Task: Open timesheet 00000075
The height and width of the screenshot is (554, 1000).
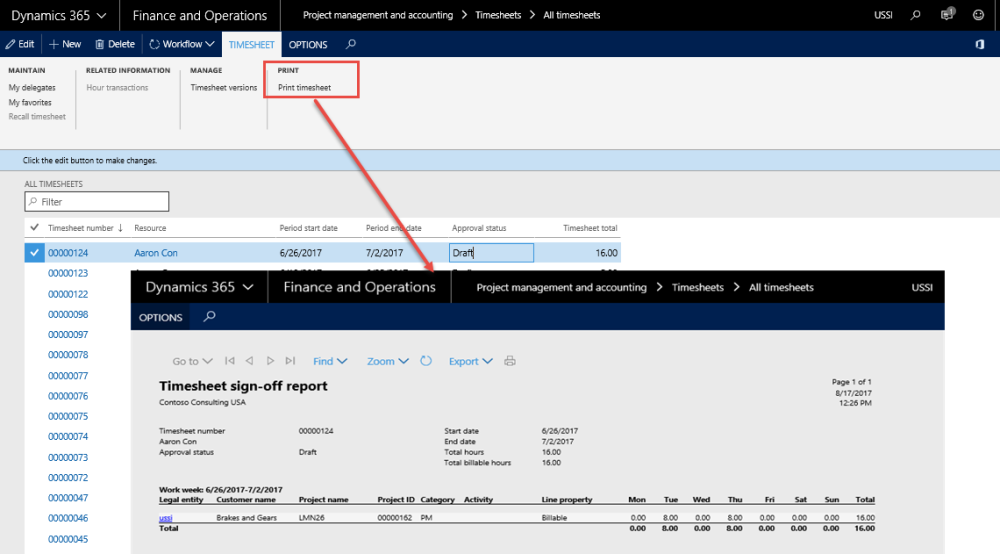Action: [x=68, y=416]
